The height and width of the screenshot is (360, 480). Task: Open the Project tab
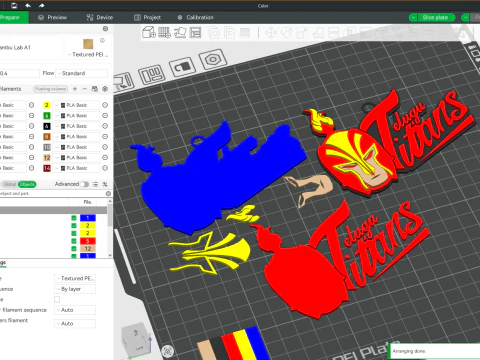click(x=147, y=17)
